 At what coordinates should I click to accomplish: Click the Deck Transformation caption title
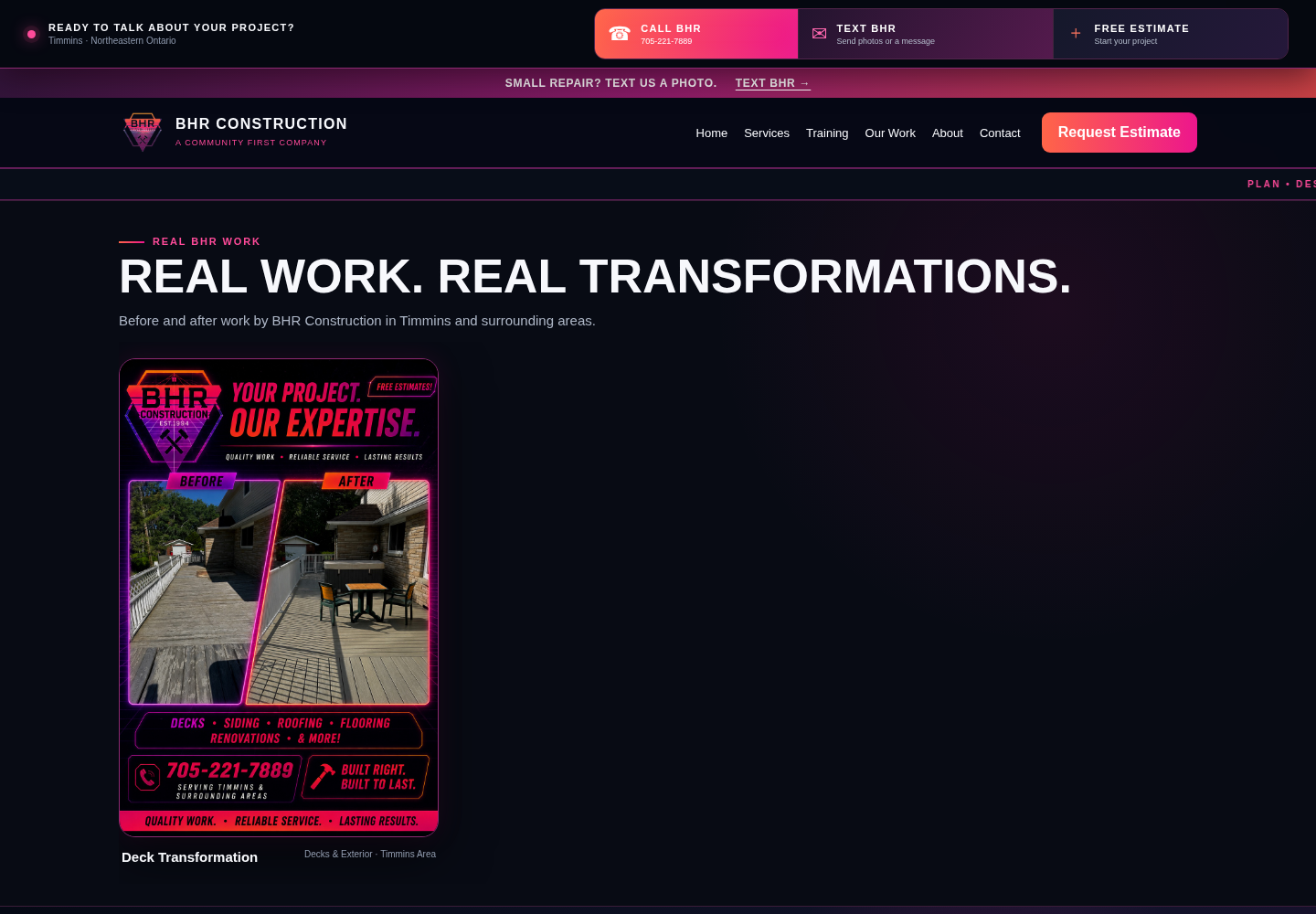point(189,857)
